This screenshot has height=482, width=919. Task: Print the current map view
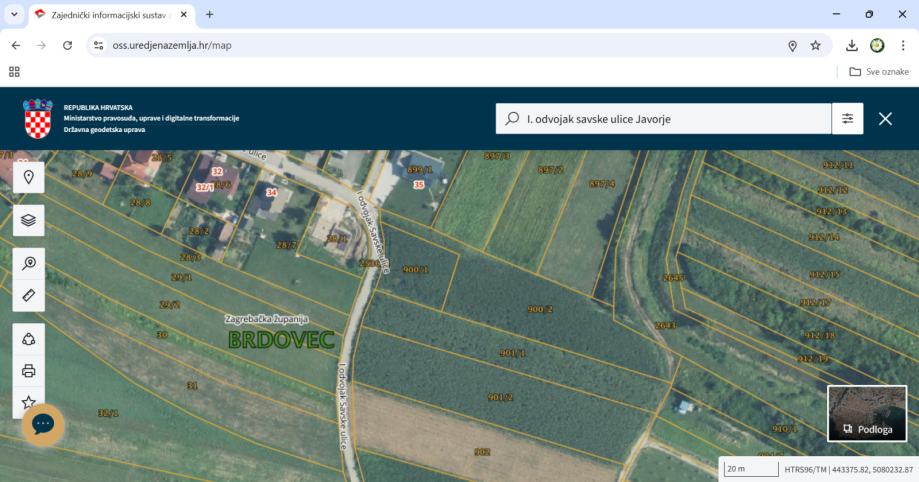click(29, 371)
